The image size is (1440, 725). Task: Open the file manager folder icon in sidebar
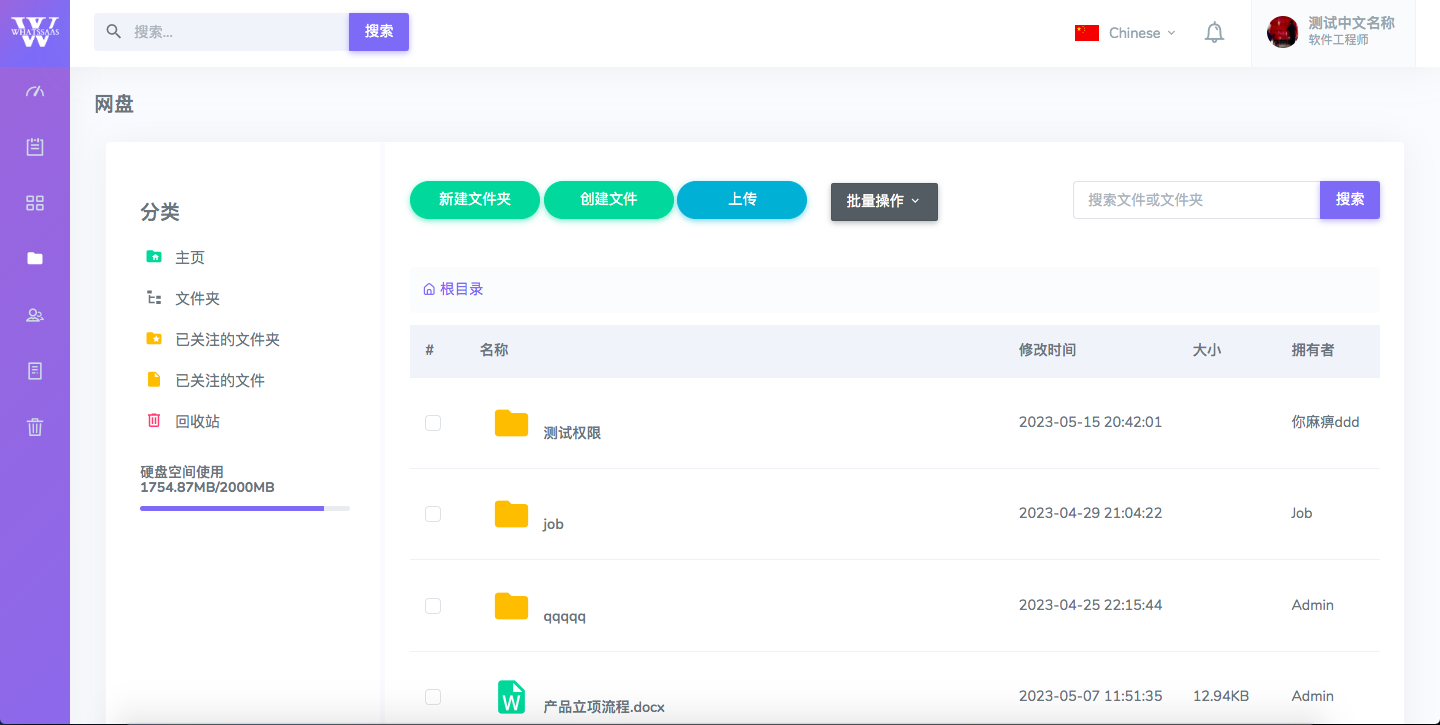35,258
